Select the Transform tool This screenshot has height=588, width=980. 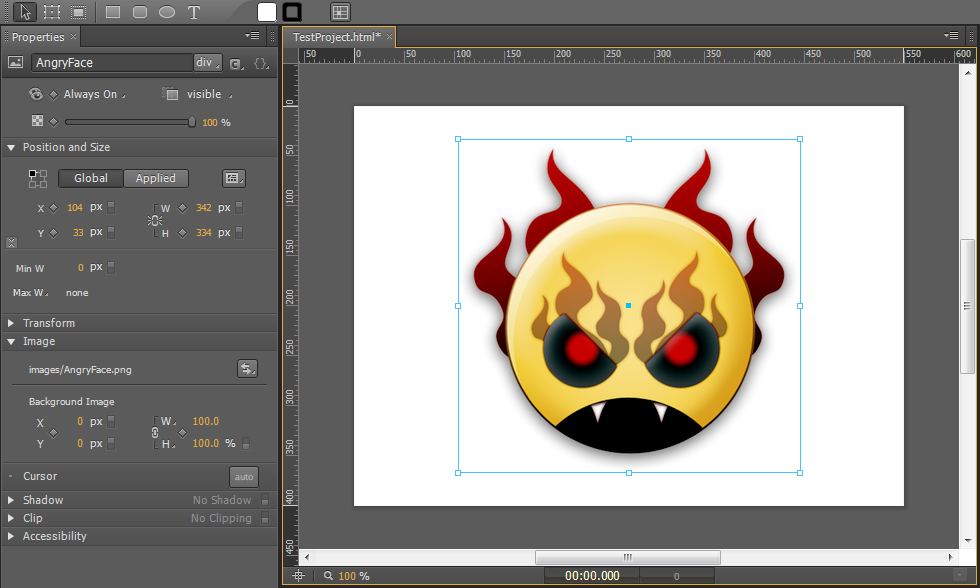click(52, 12)
